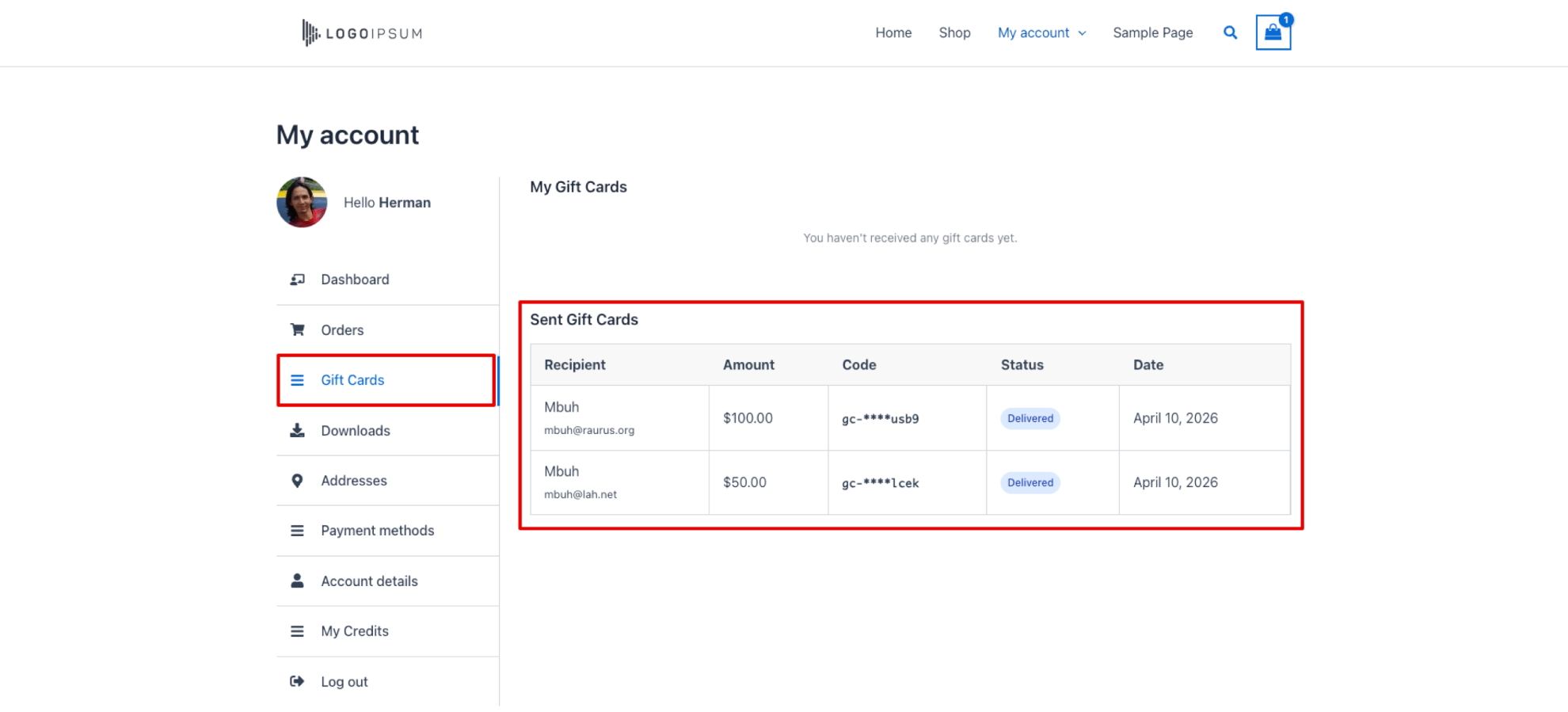Screen dimensions: 1568x712
Task: Click the Log out arrow icon
Action: [297, 681]
